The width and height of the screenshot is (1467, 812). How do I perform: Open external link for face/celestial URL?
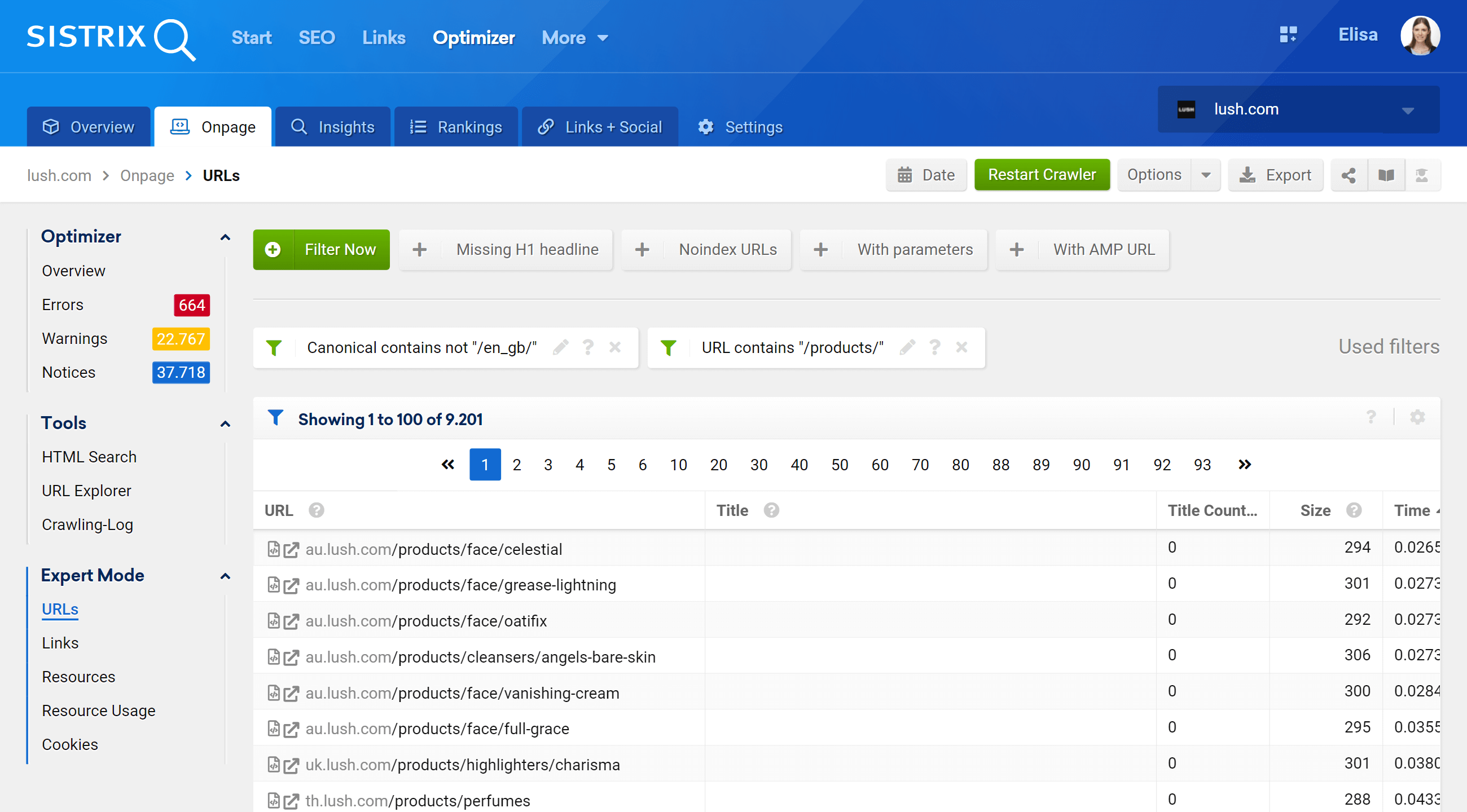coord(291,550)
